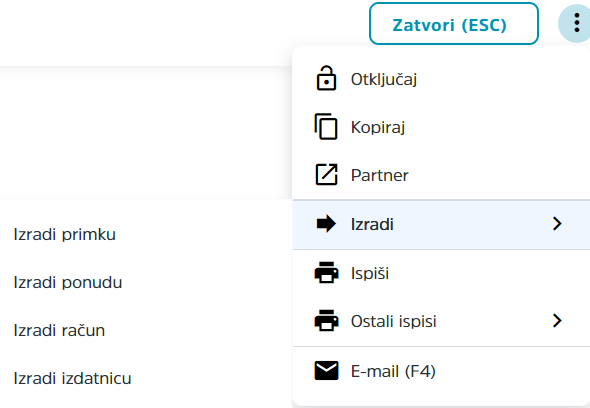Click the Zatvori (ESC) button
The height and width of the screenshot is (408, 590).
coord(454,24)
